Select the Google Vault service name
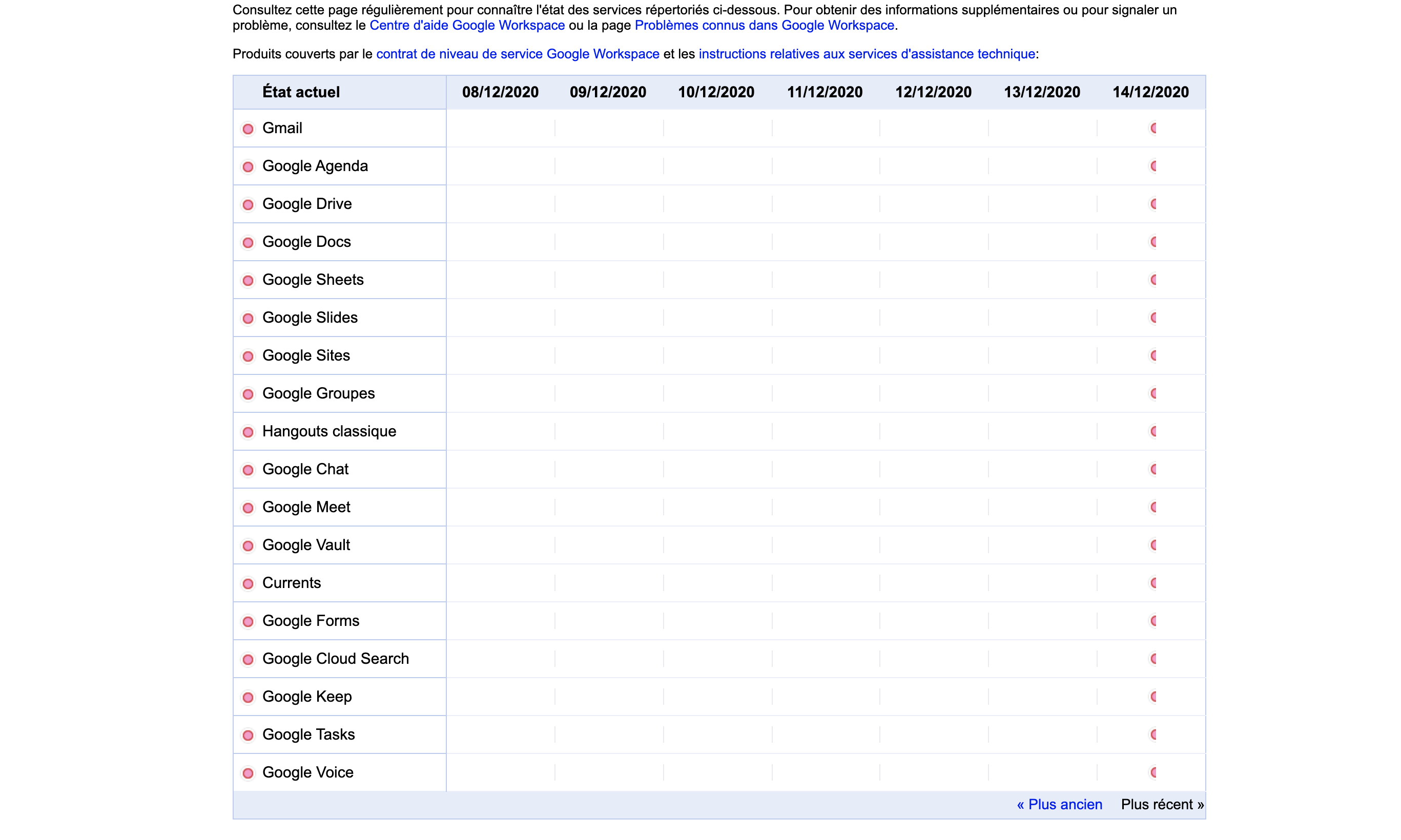1401x840 pixels. tap(306, 545)
